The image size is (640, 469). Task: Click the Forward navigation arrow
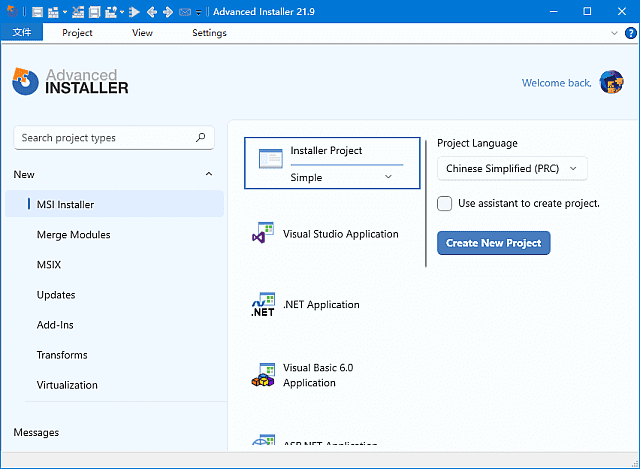[168, 12]
